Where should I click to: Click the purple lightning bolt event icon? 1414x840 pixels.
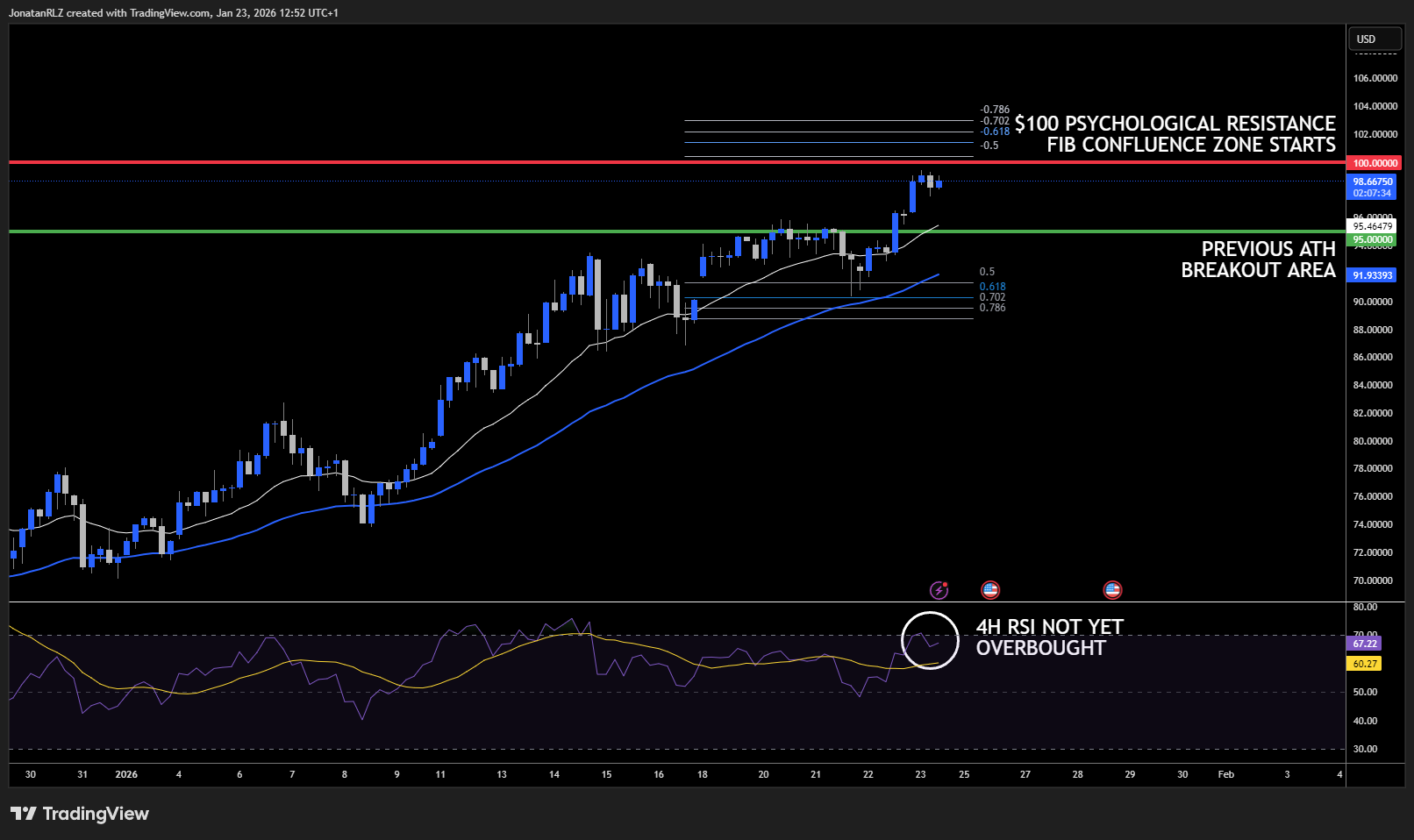tap(939, 590)
